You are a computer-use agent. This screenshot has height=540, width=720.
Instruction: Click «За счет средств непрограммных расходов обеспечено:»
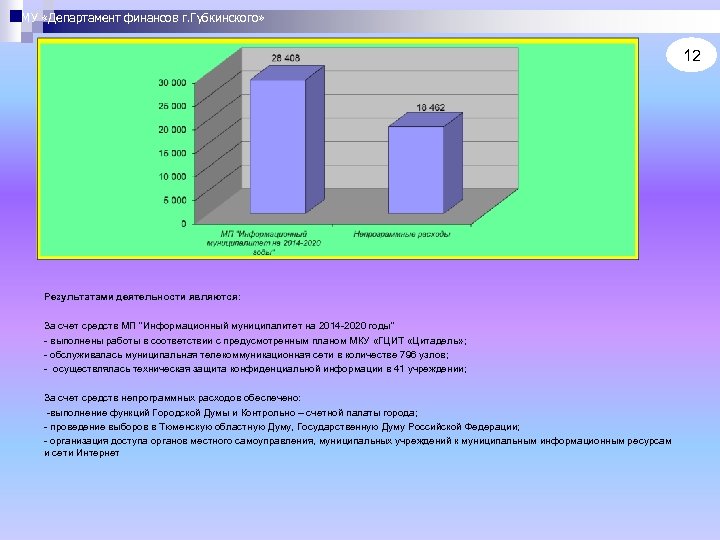click(173, 398)
